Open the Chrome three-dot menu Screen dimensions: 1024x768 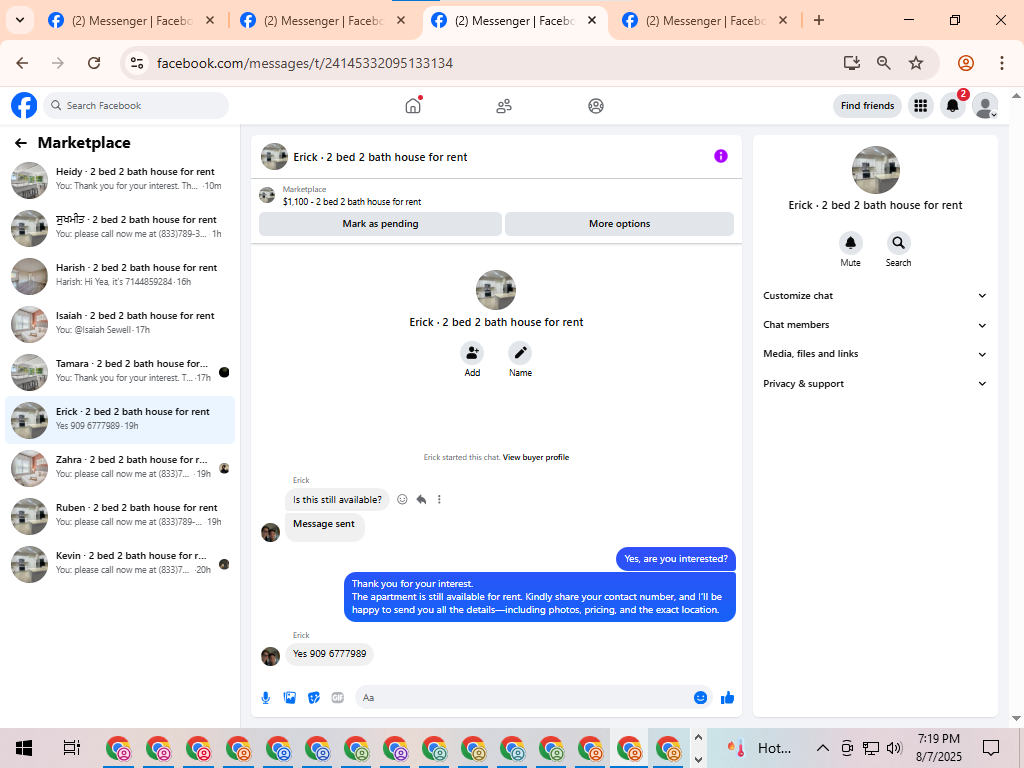(x=1002, y=63)
